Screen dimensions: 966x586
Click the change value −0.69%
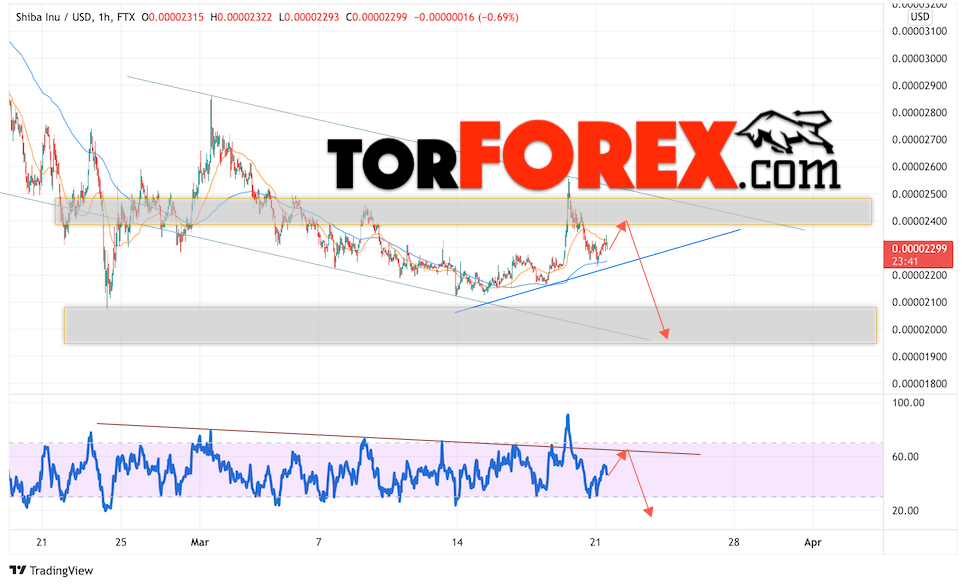point(499,17)
